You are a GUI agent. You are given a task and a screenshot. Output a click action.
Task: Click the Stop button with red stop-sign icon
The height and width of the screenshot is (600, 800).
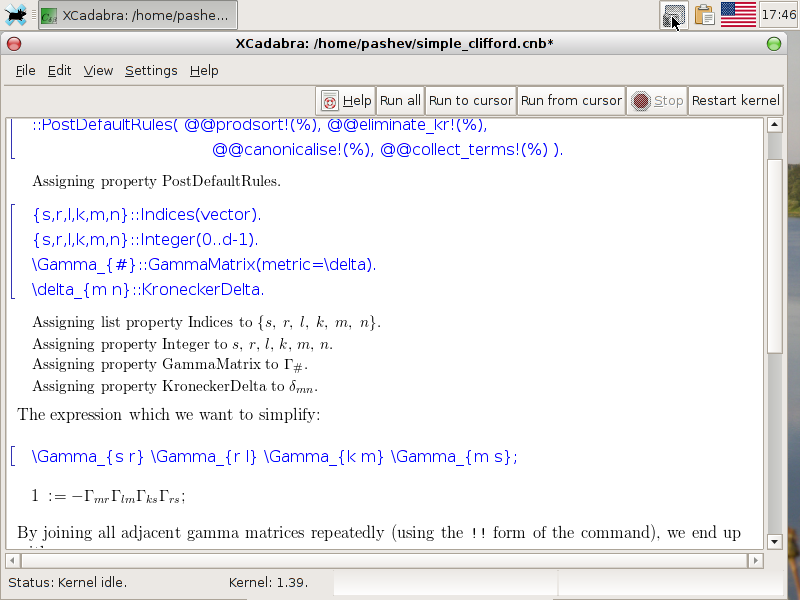tap(657, 101)
